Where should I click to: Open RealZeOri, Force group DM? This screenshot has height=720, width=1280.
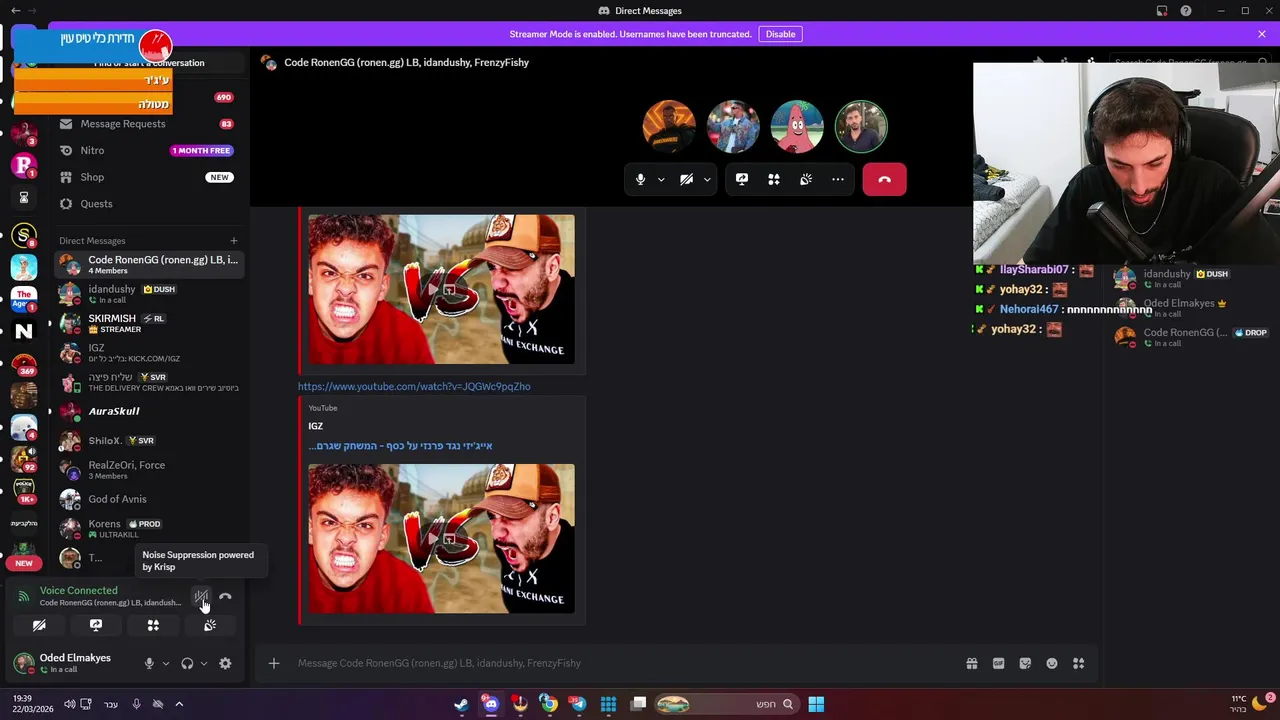pos(147,470)
